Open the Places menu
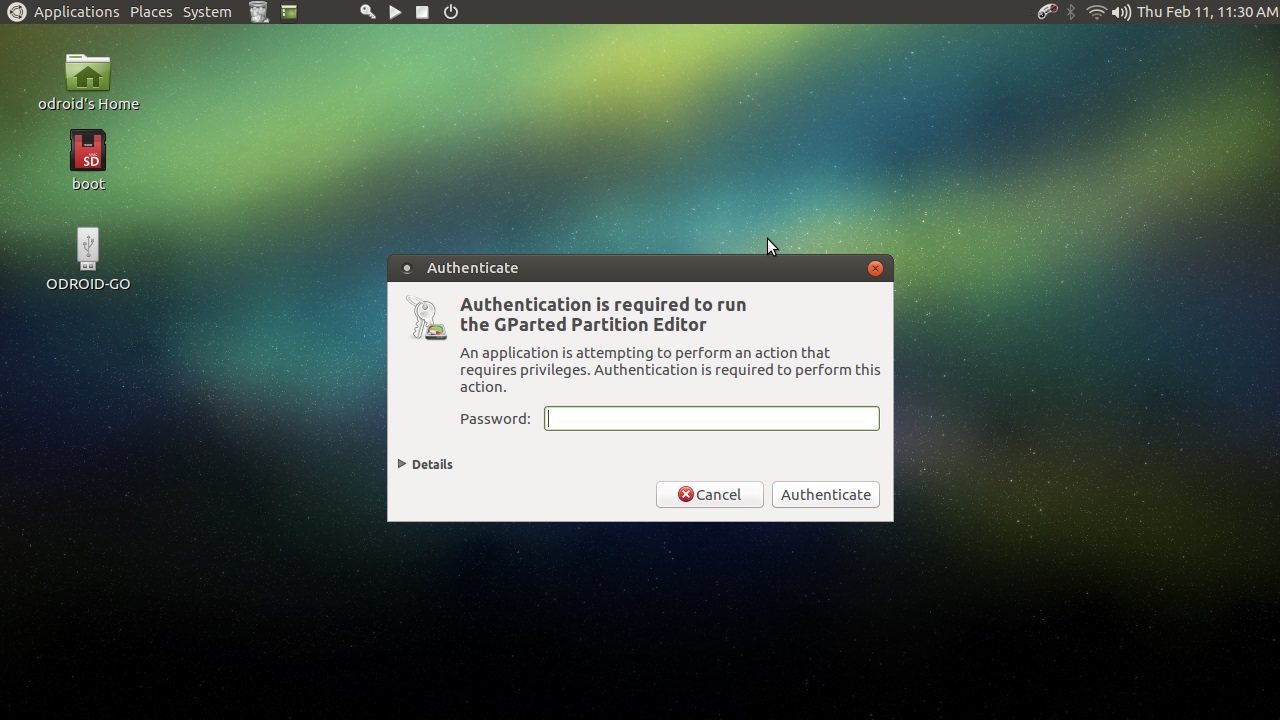 [x=151, y=12]
